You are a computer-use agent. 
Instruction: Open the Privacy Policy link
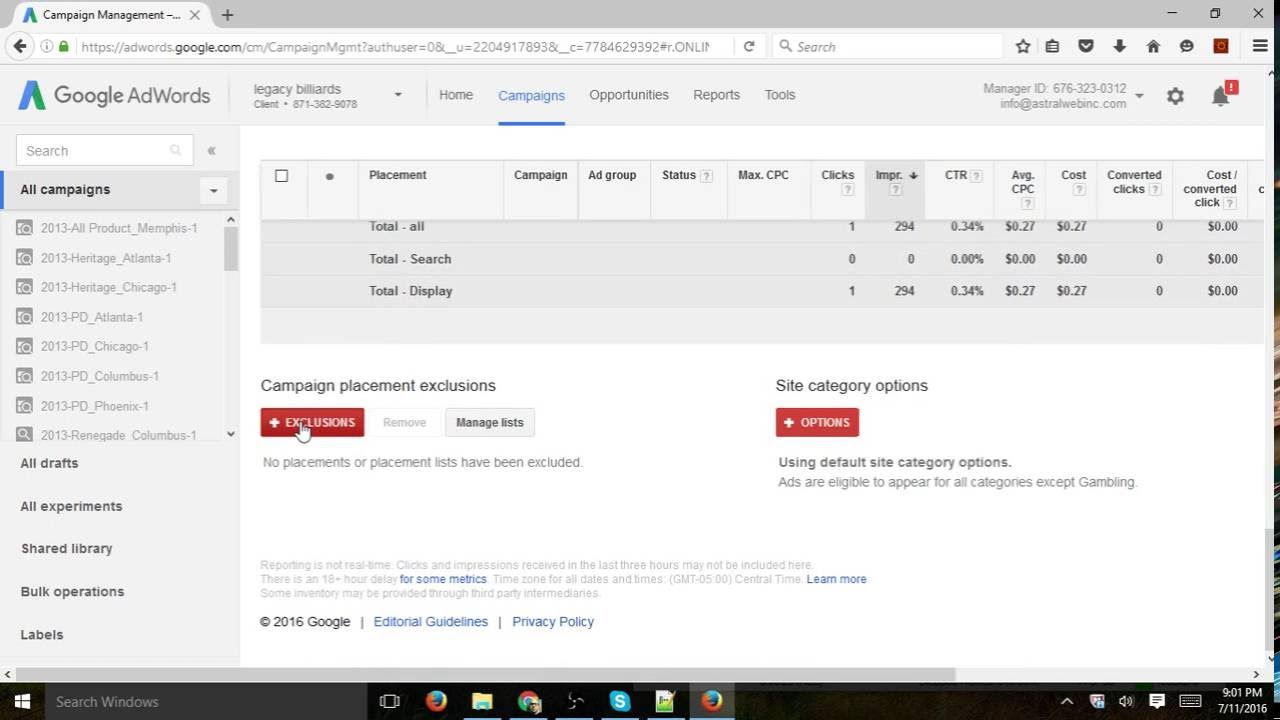pyautogui.click(x=553, y=622)
